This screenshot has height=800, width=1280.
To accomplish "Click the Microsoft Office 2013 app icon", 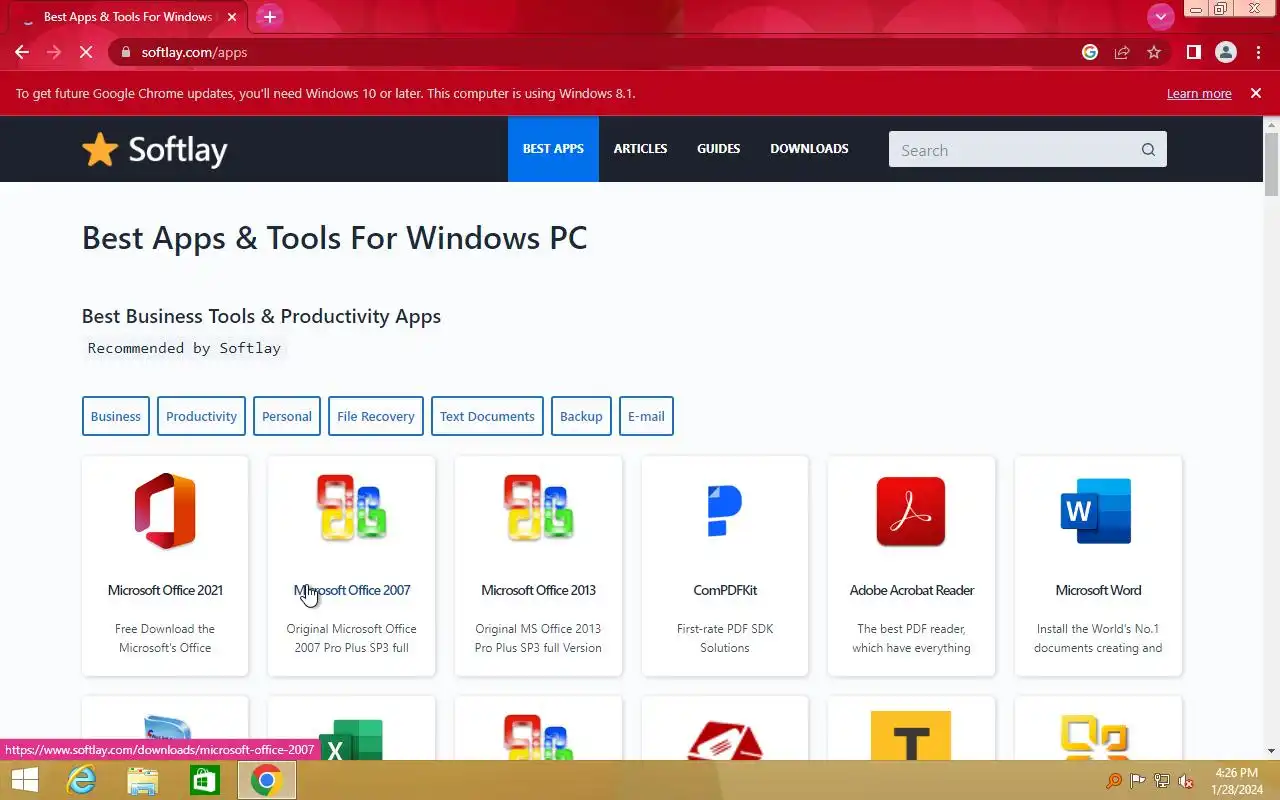I will click(x=538, y=508).
